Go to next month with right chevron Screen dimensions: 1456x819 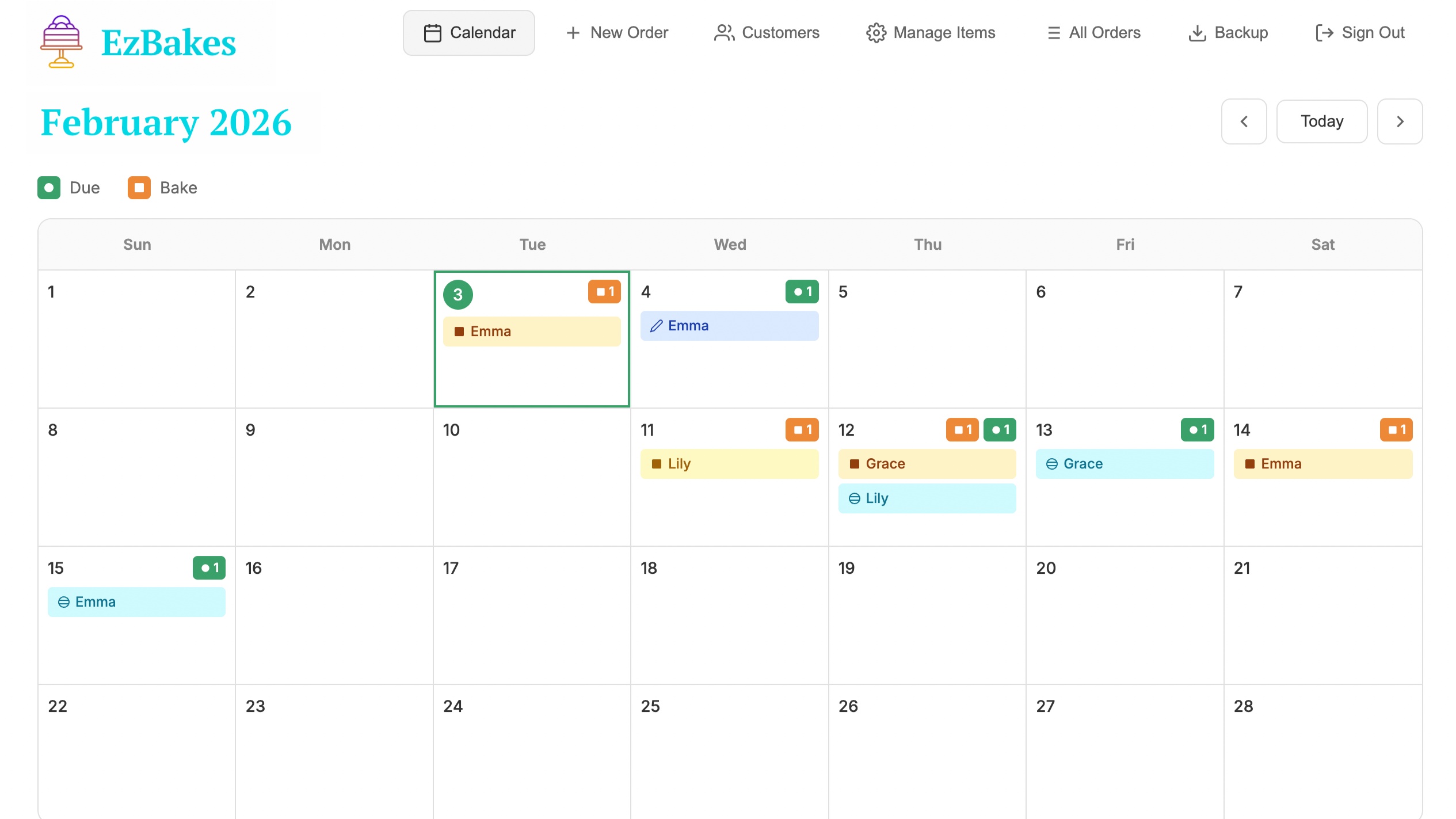click(x=1400, y=121)
